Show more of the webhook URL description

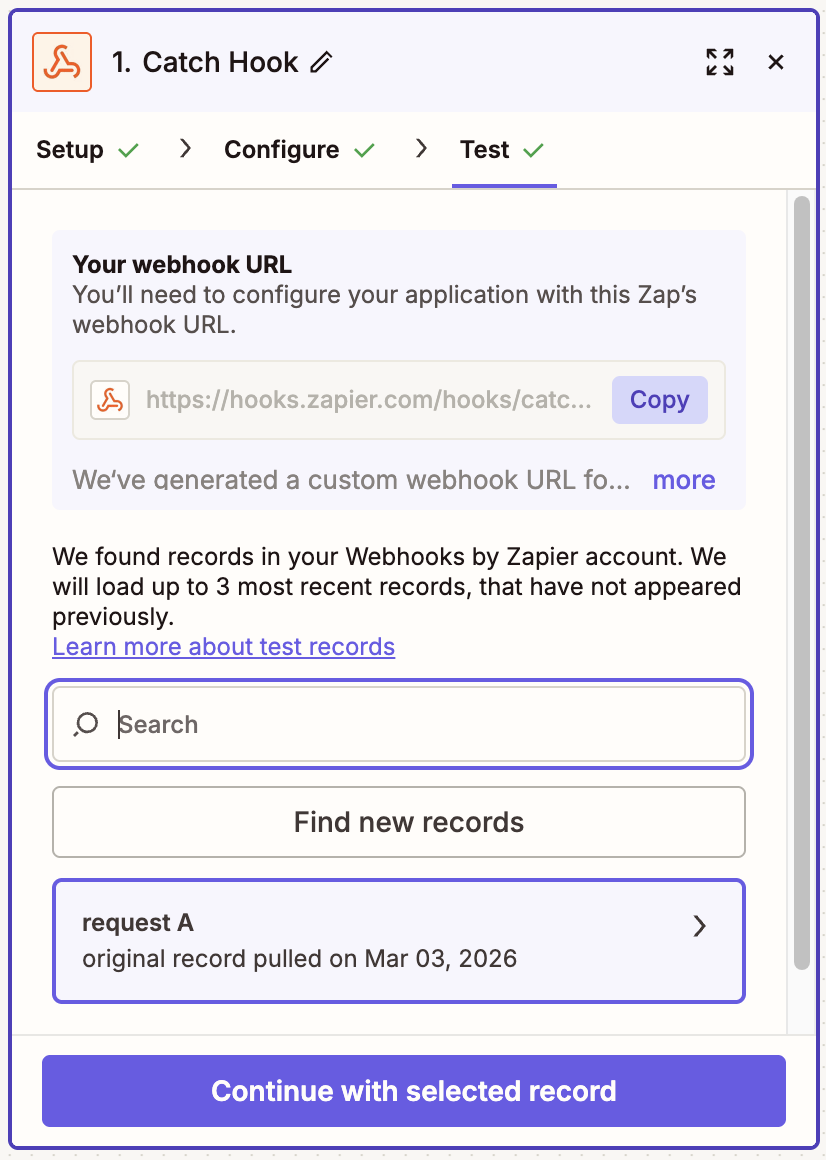(x=684, y=480)
